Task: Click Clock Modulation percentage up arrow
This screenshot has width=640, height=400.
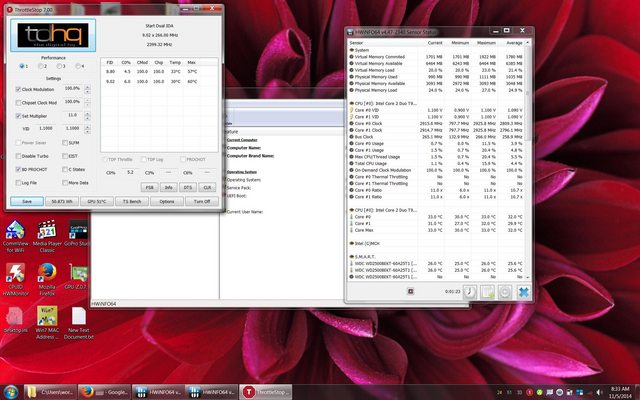Action: coord(87,87)
